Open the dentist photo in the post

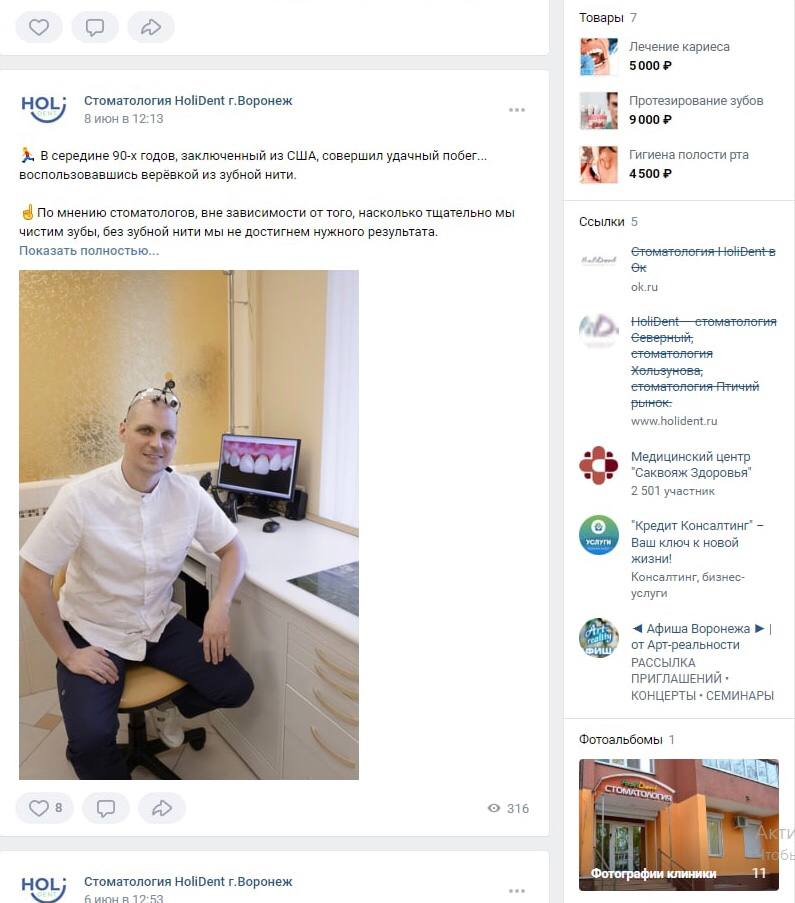pos(189,525)
